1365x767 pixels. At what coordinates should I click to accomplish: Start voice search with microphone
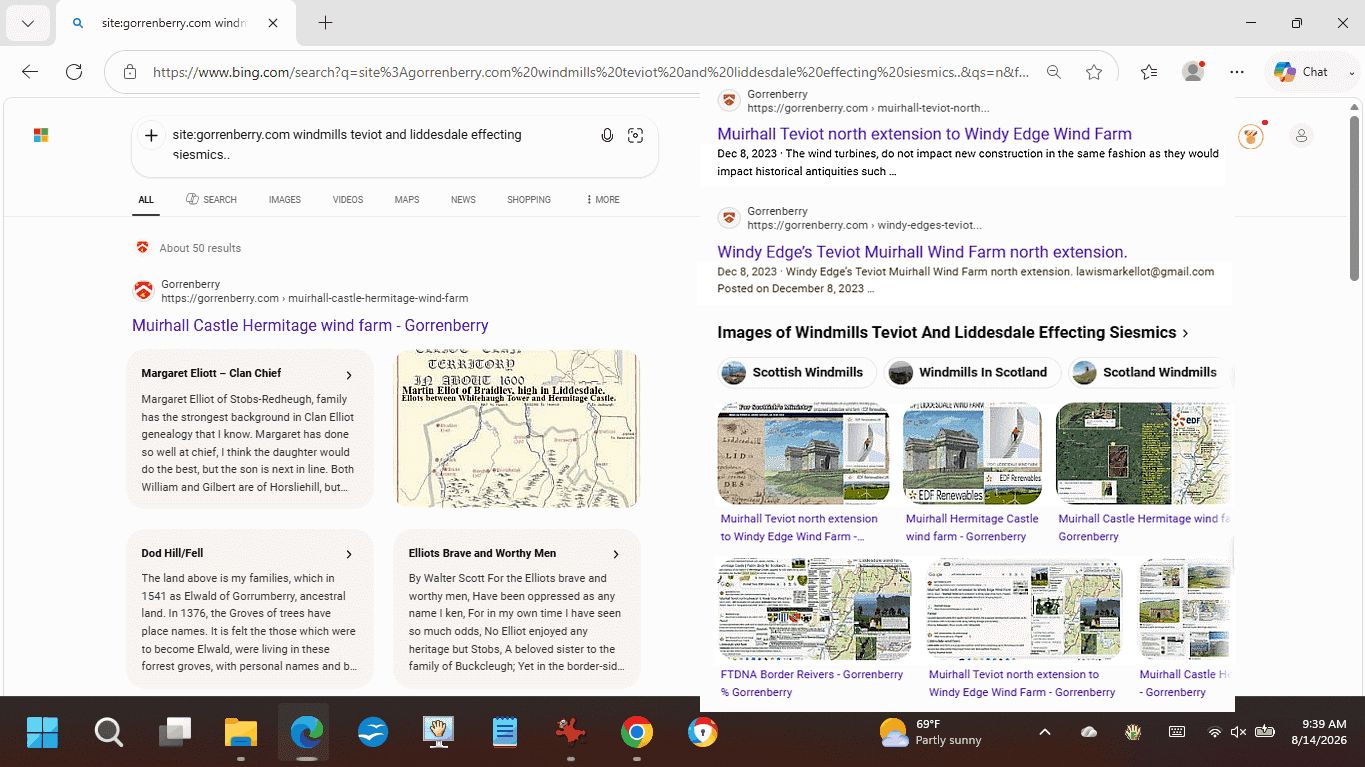point(607,135)
